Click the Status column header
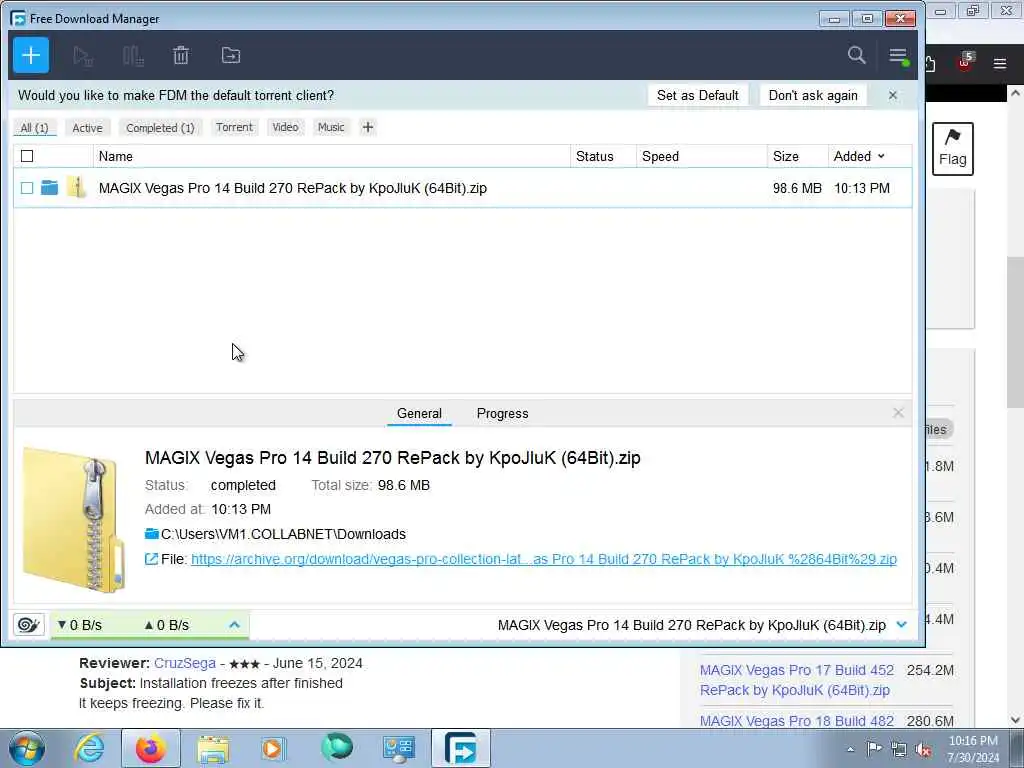The width and height of the screenshot is (1024, 768). pyautogui.click(x=603, y=156)
